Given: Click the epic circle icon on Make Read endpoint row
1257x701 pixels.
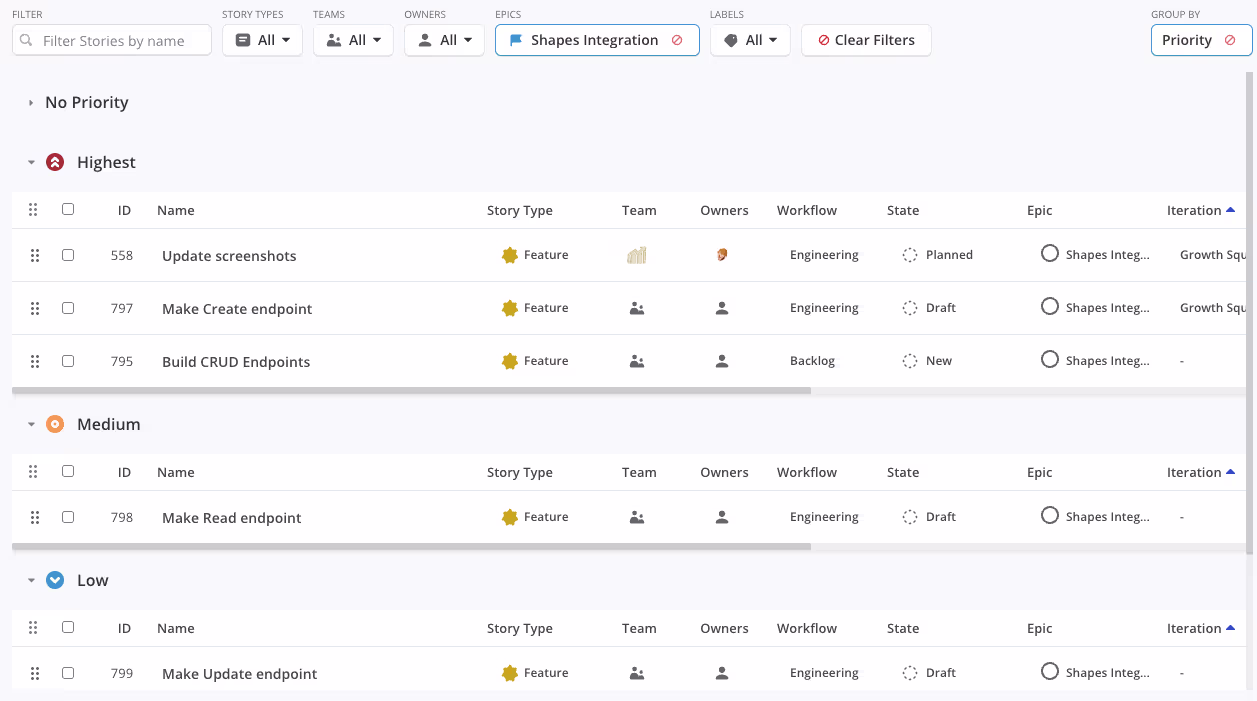Looking at the screenshot, I should 1050,515.
